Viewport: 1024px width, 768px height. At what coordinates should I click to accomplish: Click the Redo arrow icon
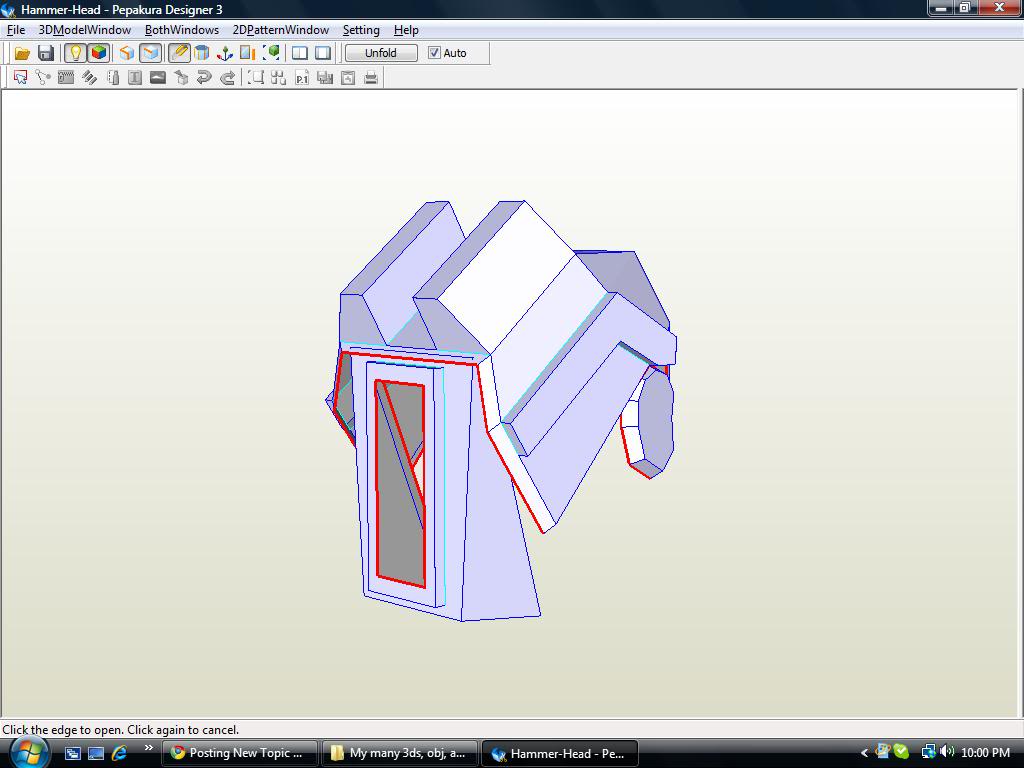[x=227, y=78]
